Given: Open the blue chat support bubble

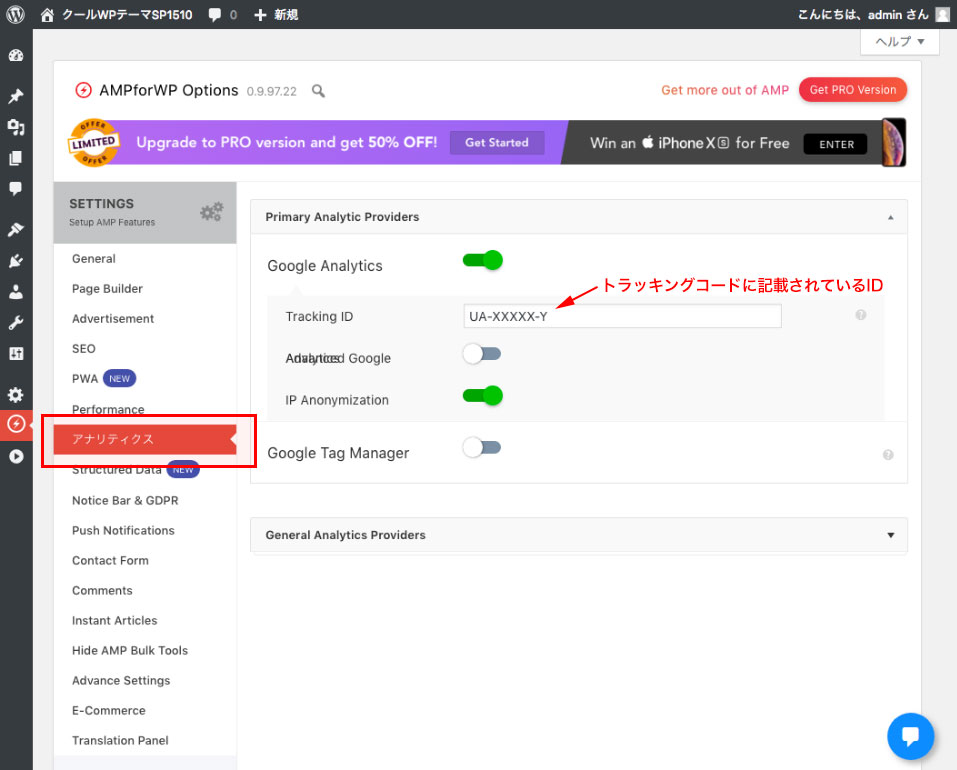Looking at the screenshot, I should pos(910,736).
